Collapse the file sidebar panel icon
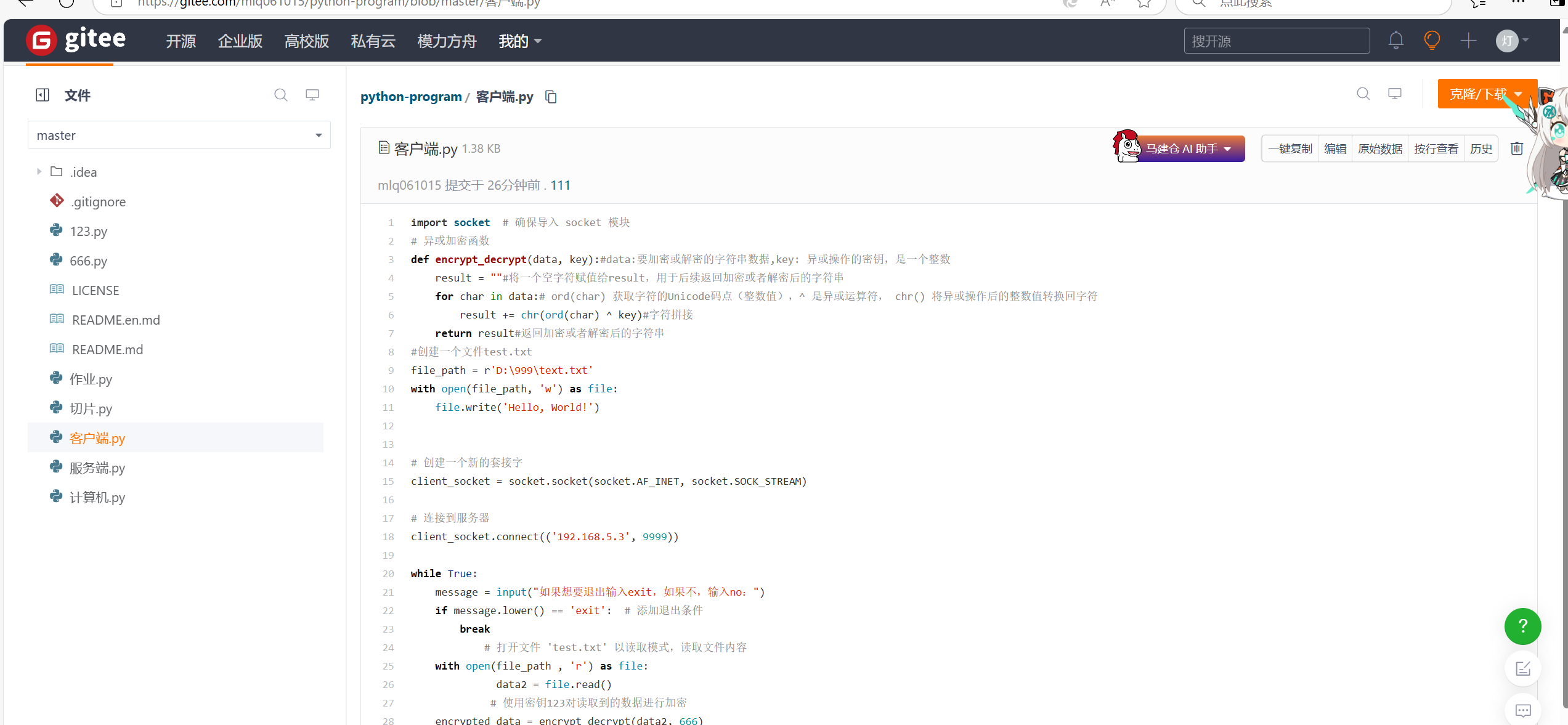Viewport: 1568px width, 725px height. (43, 95)
